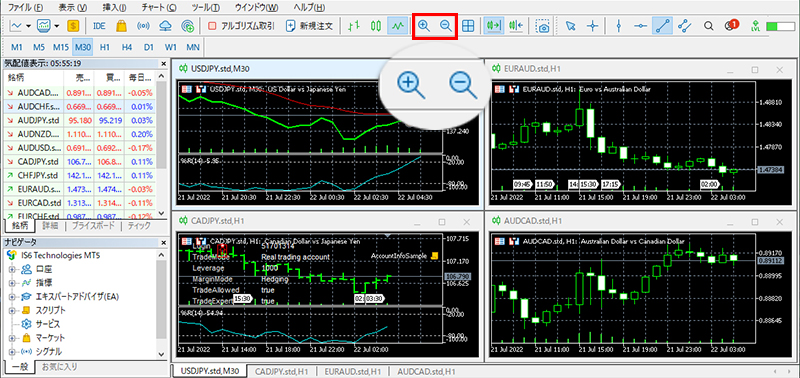Open the chart type dropdown arrow
This screenshot has width=800, height=378.
pyautogui.click(x=28, y=26)
